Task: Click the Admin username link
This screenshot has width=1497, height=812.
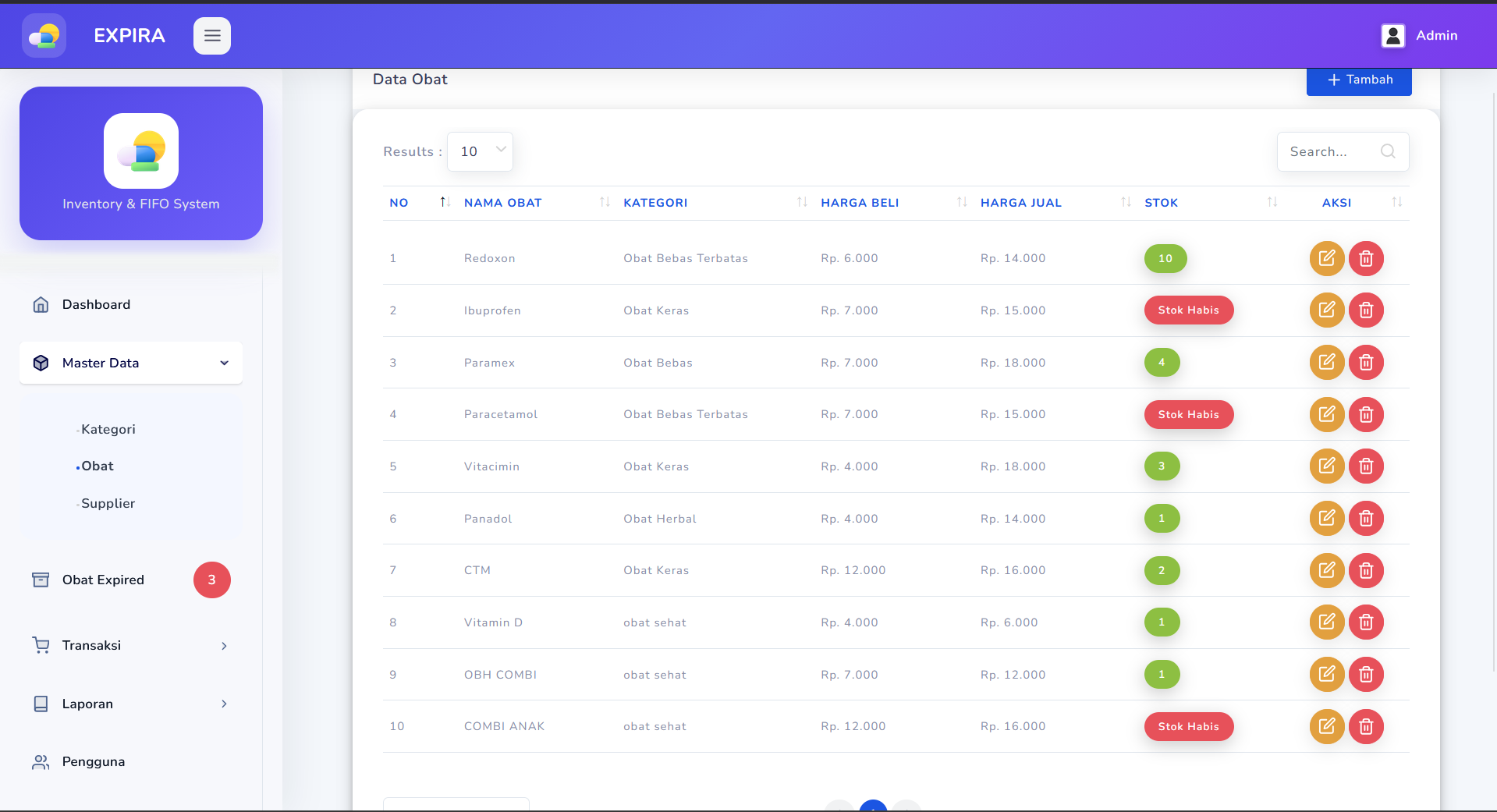Action: point(1437,35)
